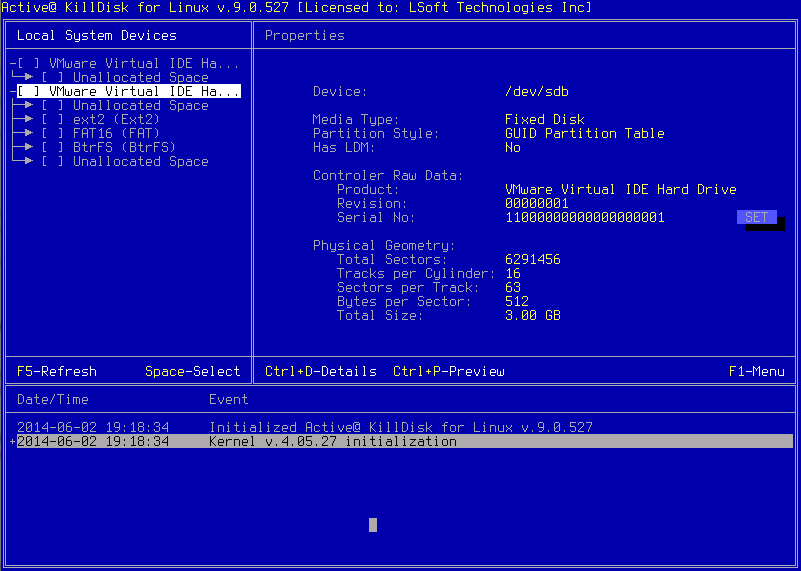This screenshot has height=571, width=801.
Task: Click Product value VMware Virtual IDE Hard Drive
Action: point(621,189)
